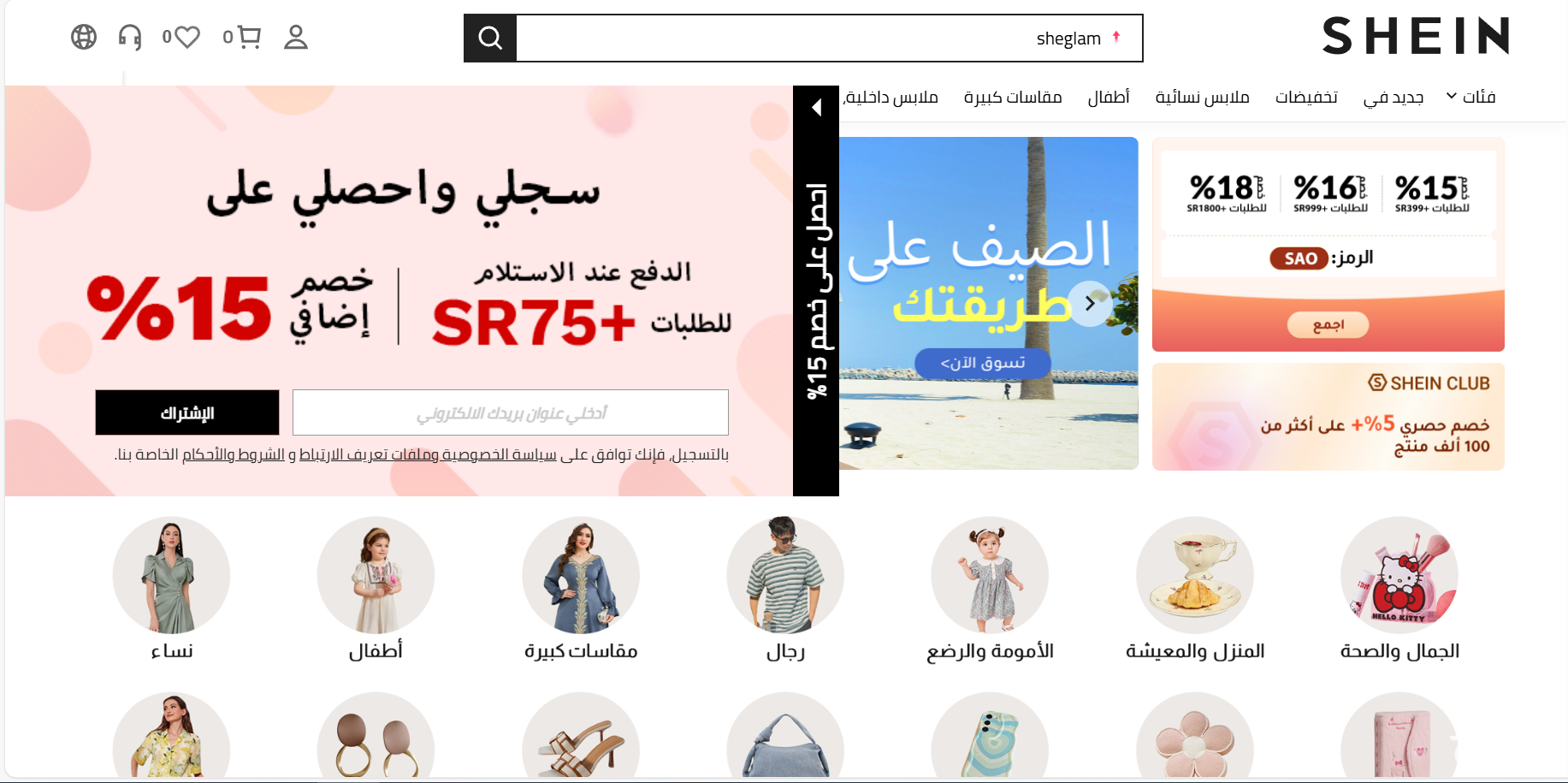Click the اجمع coupon collect button
Image resolution: width=1568 pixels, height=783 pixels.
click(x=1328, y=324)
